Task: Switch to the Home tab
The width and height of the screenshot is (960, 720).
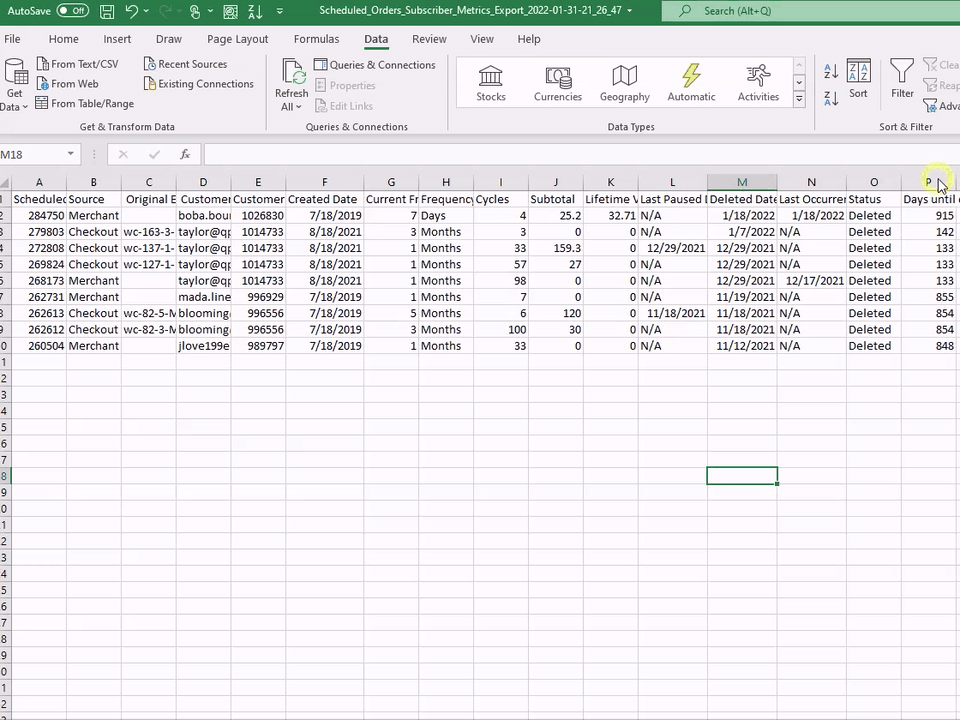Action: pyautogui.click(x=64, y=39)
